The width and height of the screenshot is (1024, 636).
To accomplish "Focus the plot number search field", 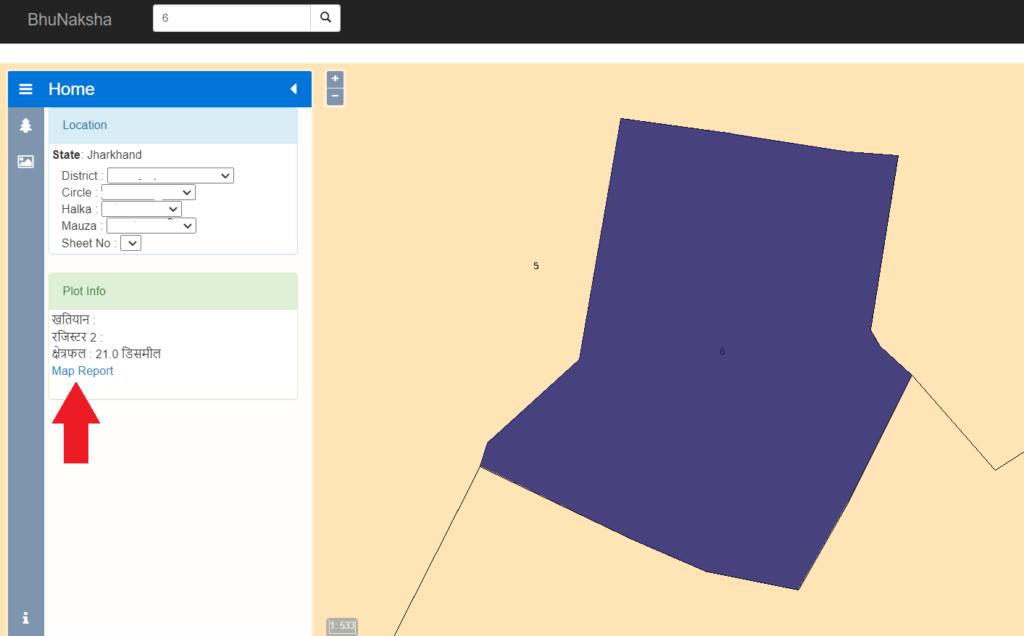I will pyautogui.click(x=231, y=18).
